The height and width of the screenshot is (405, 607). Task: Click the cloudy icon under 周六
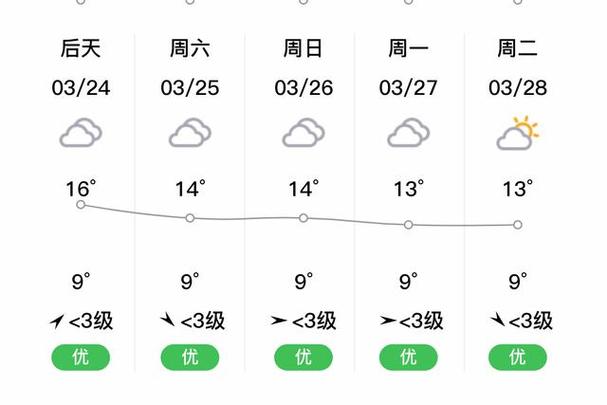(x=190, y=133)
